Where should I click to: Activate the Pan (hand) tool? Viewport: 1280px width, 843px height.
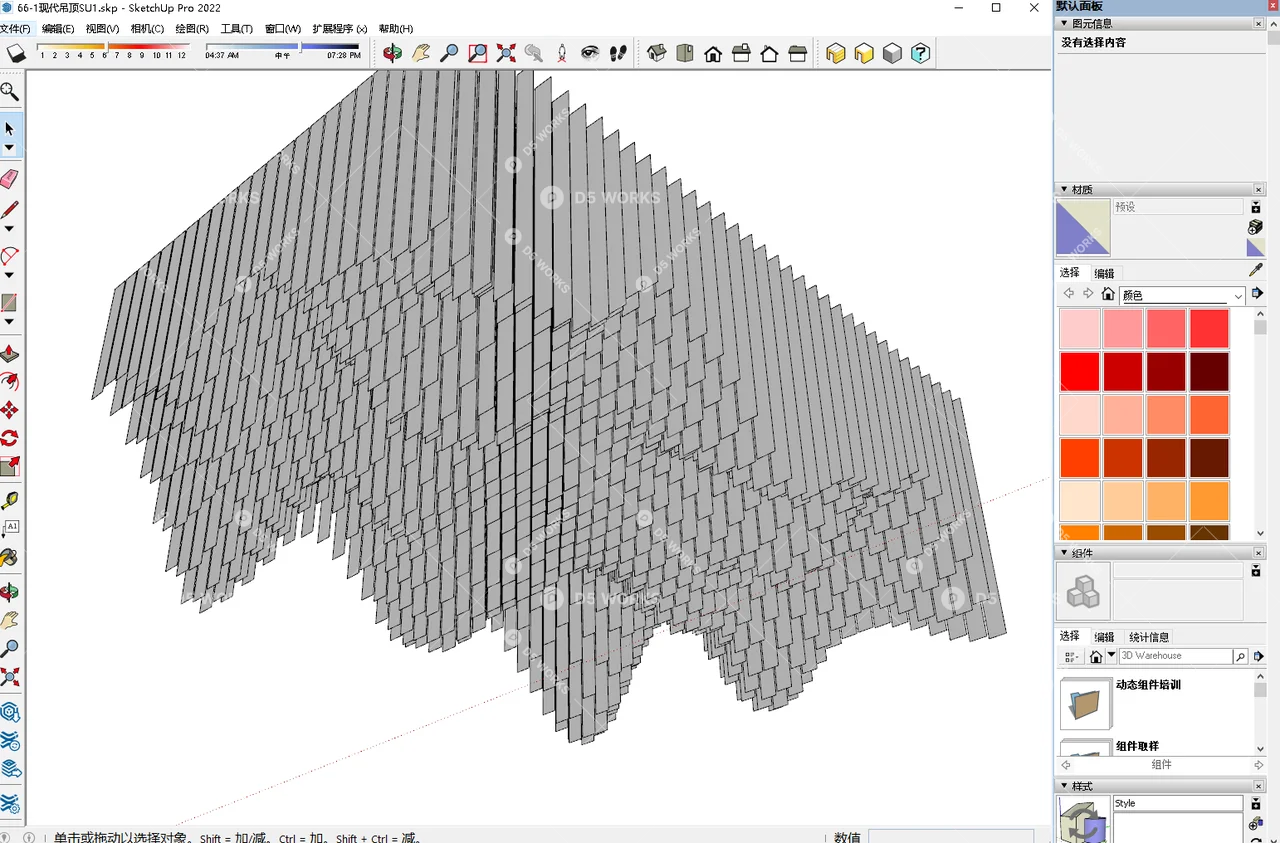(x=421, y=53)
